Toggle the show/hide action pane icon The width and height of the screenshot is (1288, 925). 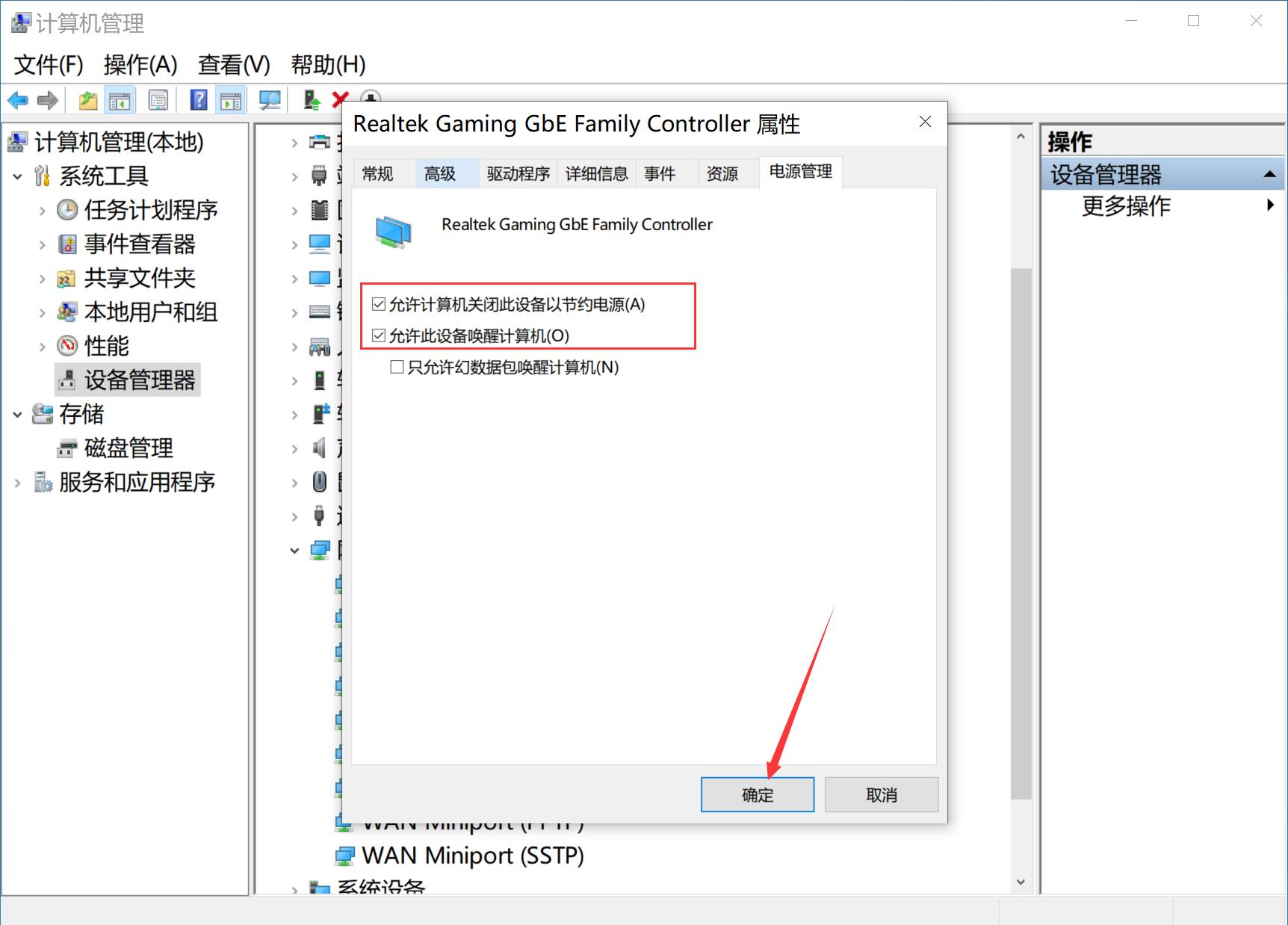click(231, 100)
